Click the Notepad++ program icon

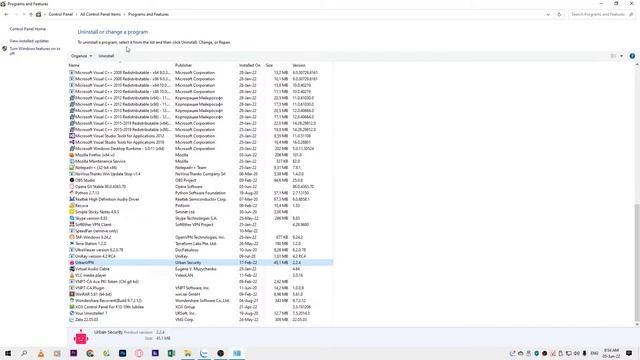(72, 168)
